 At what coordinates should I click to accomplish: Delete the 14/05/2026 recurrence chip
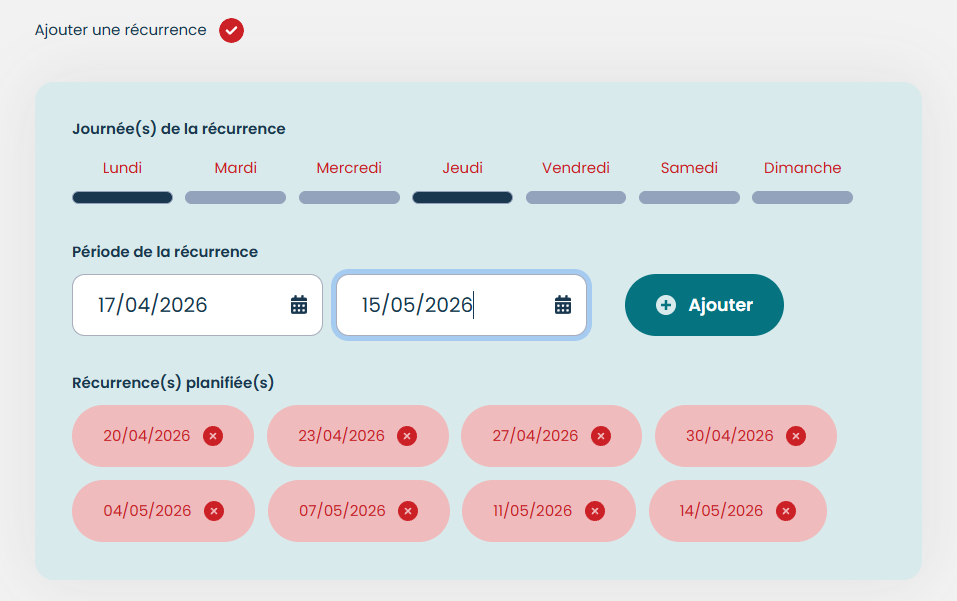(787, 511)
